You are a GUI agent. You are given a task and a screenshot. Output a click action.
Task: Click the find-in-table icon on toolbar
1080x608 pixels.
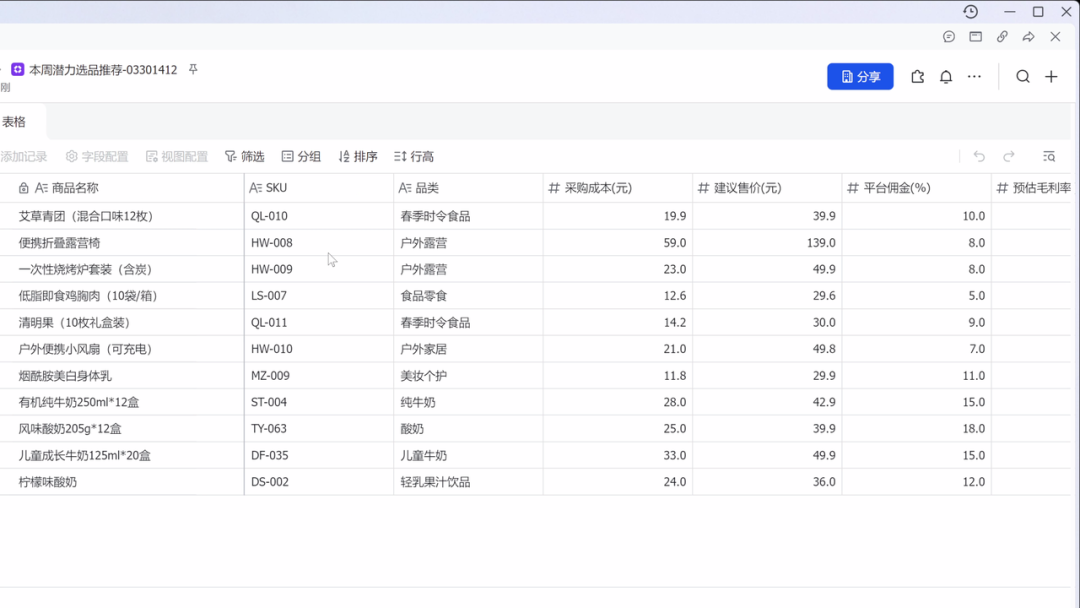click(1049, 157)
